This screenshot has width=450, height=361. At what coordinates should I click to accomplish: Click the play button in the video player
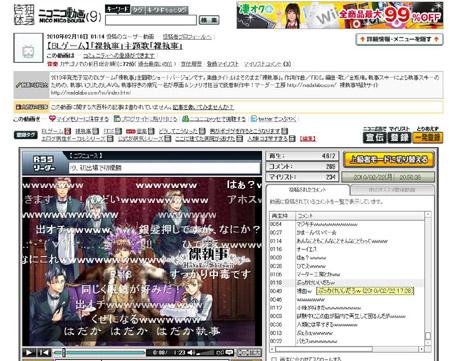[x=29, y=352]
